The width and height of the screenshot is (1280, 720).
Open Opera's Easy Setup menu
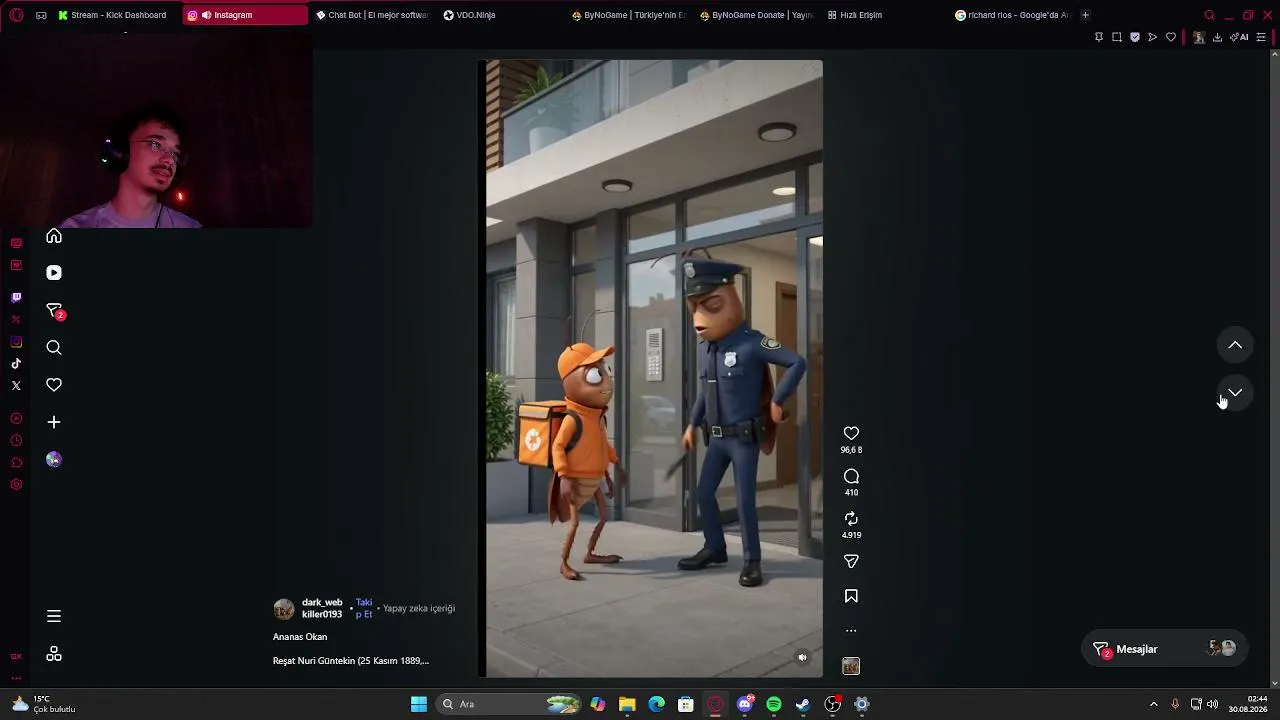click(1261, 37)
